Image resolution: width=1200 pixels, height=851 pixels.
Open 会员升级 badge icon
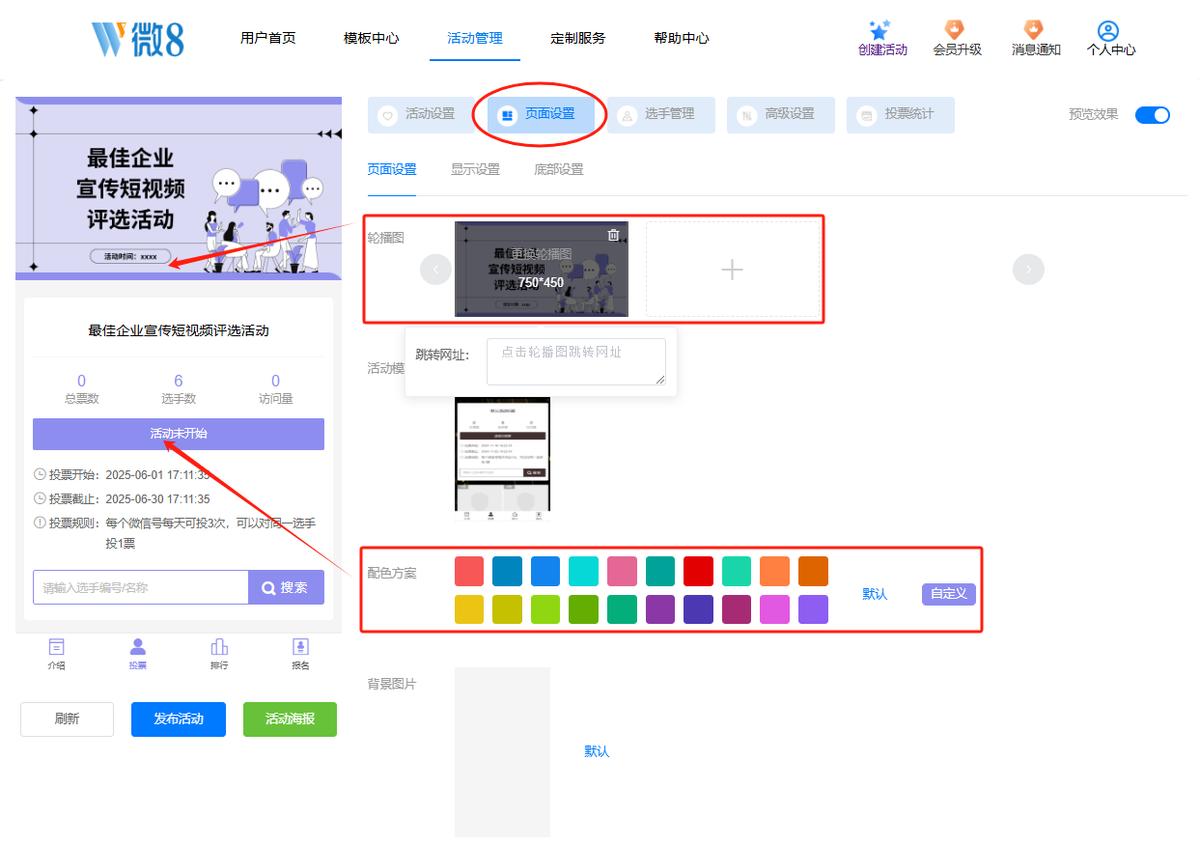(956, 30)
